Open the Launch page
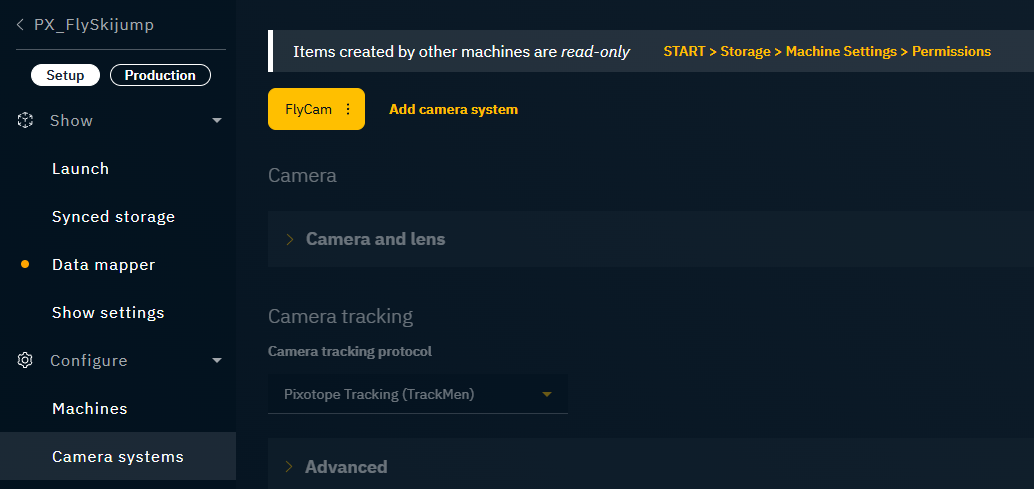1034x489 pixels. point(80,169)
